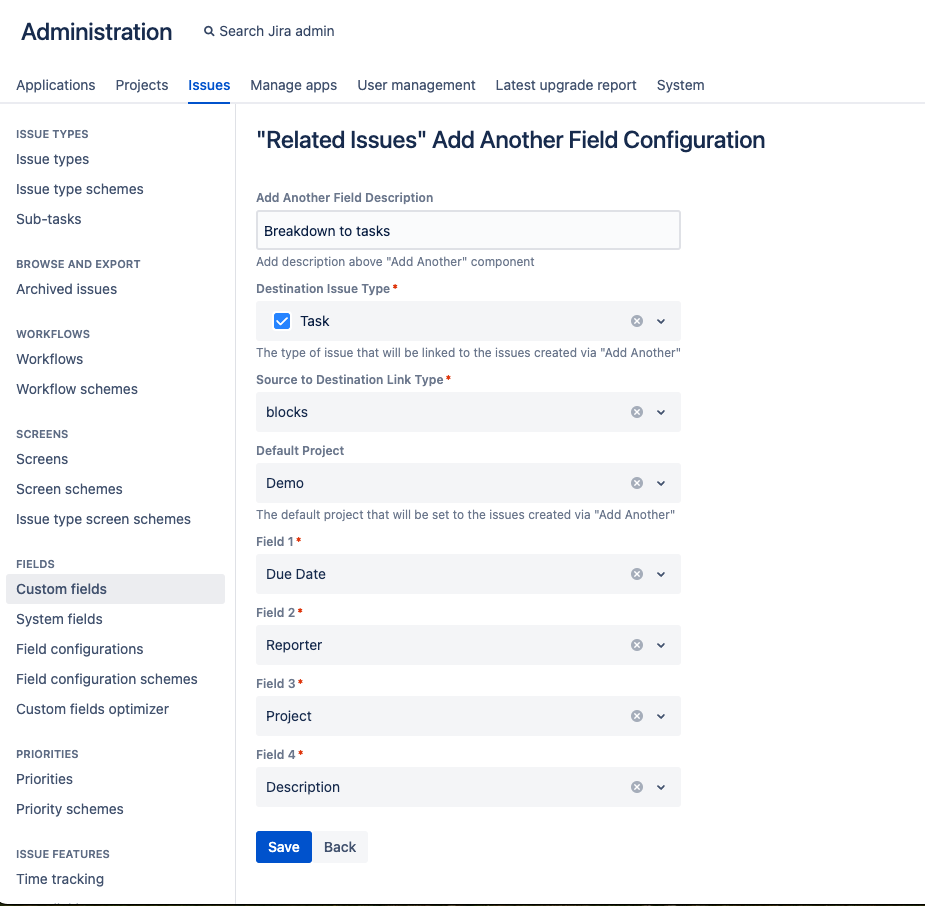Save the field configuration
925x906 pixels.
click(284, 847)
